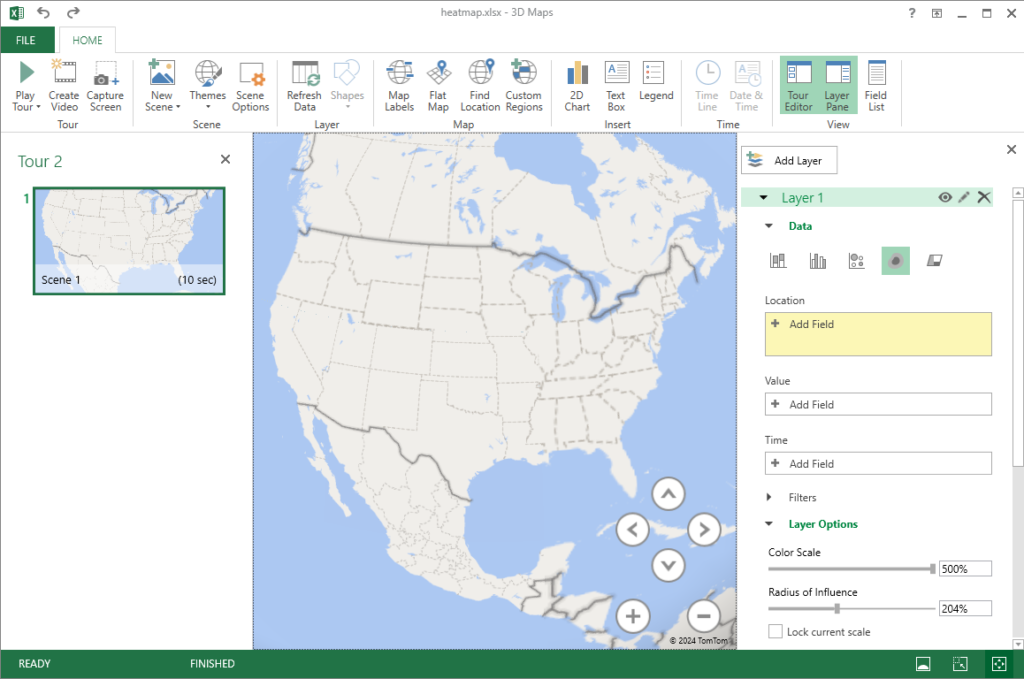The width and height of the screenshot is (1024, 679).
Task: Click layer pane vertical scrollbar
Action: (1017, 333)
